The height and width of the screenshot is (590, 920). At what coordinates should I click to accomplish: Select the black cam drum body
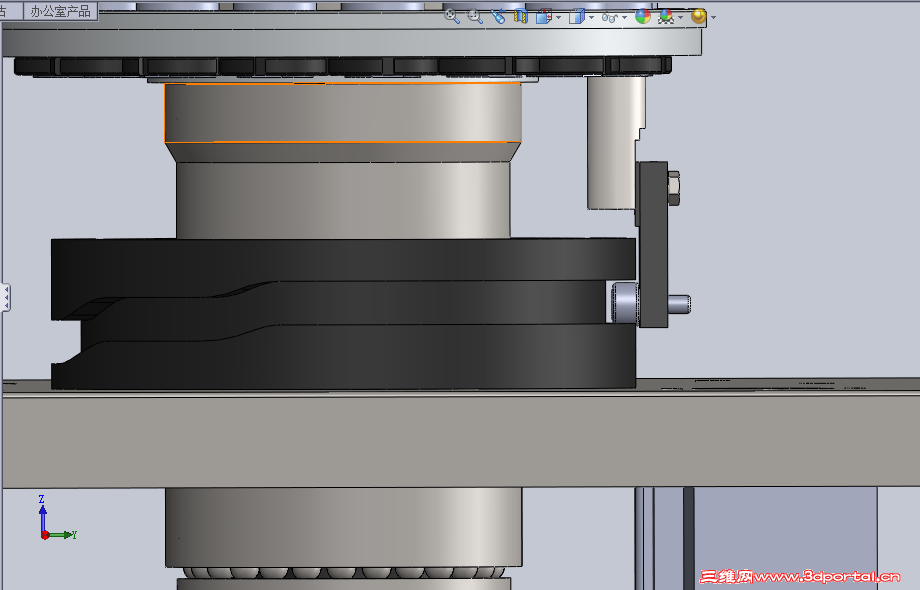click(343, 313)
